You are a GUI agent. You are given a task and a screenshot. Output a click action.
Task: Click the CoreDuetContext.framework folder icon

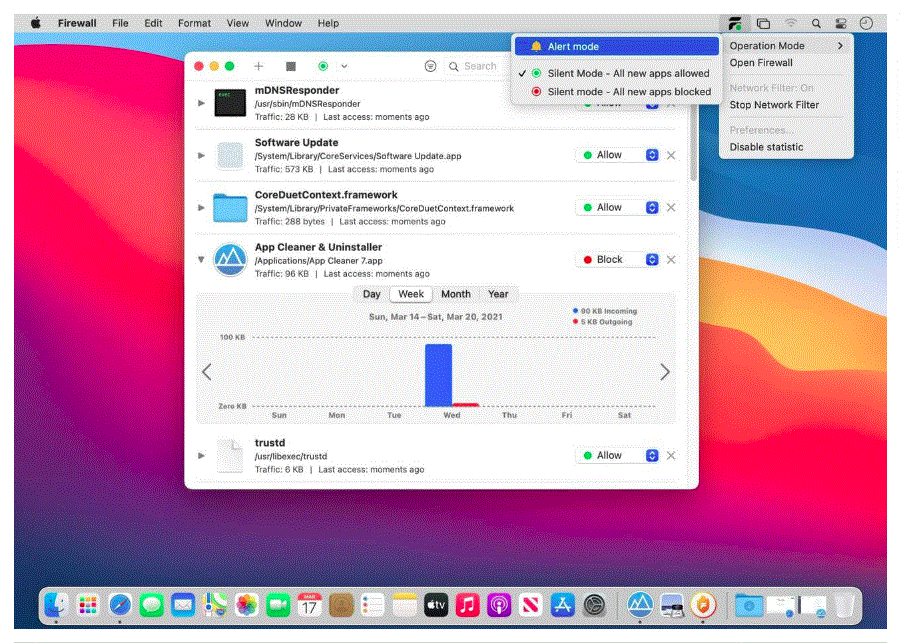click(230, 208)
